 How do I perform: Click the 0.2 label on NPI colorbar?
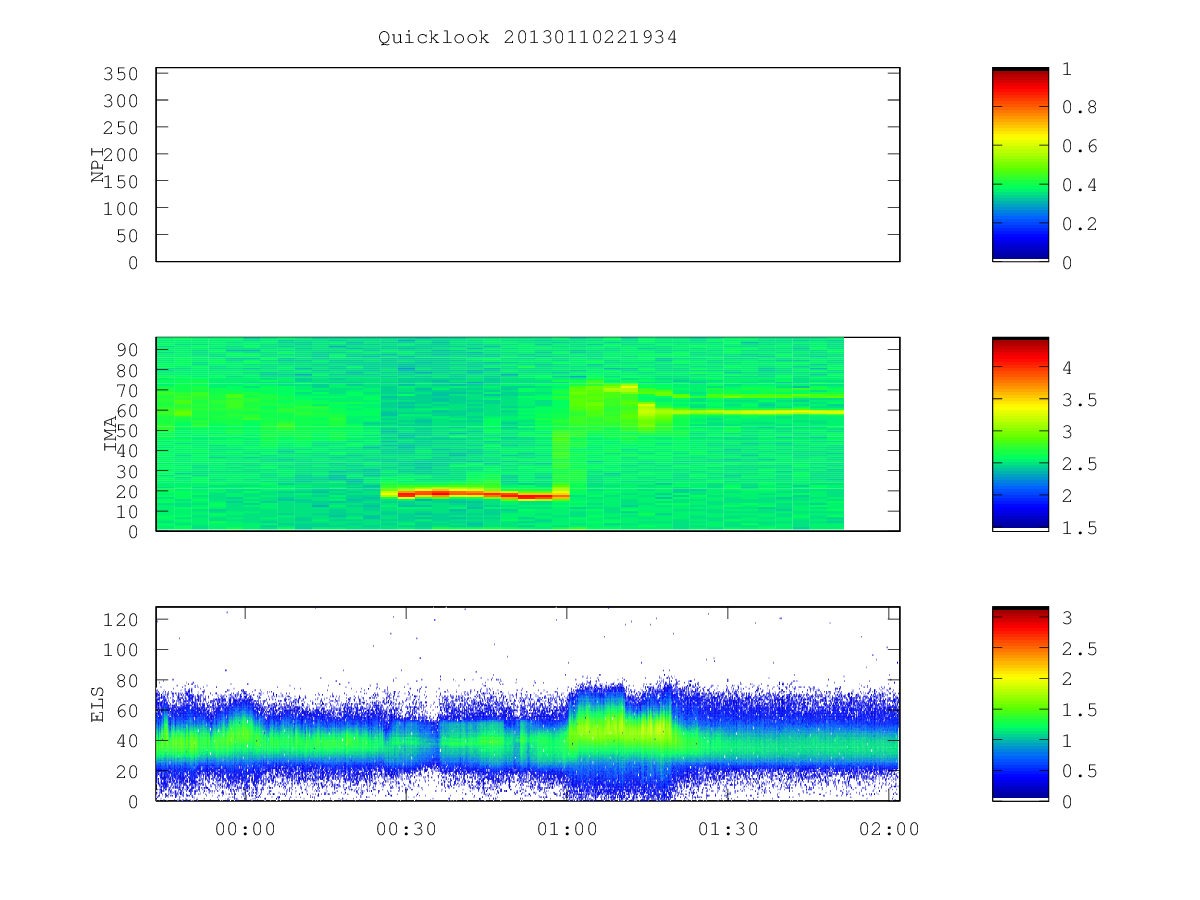(1079, 224)
